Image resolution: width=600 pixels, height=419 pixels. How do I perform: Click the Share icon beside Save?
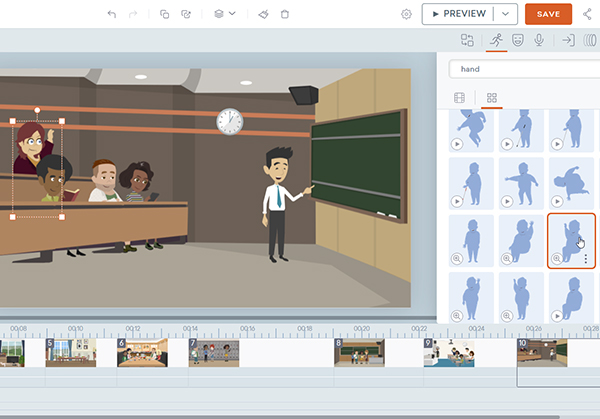point(587,14)
